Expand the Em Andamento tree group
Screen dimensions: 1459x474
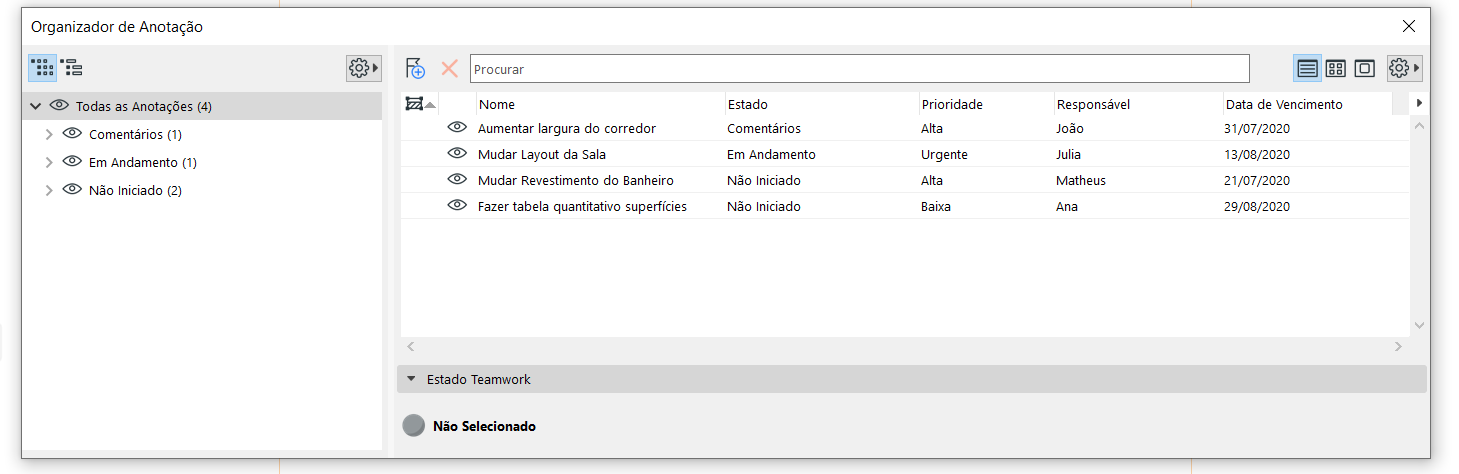point(49,162)
